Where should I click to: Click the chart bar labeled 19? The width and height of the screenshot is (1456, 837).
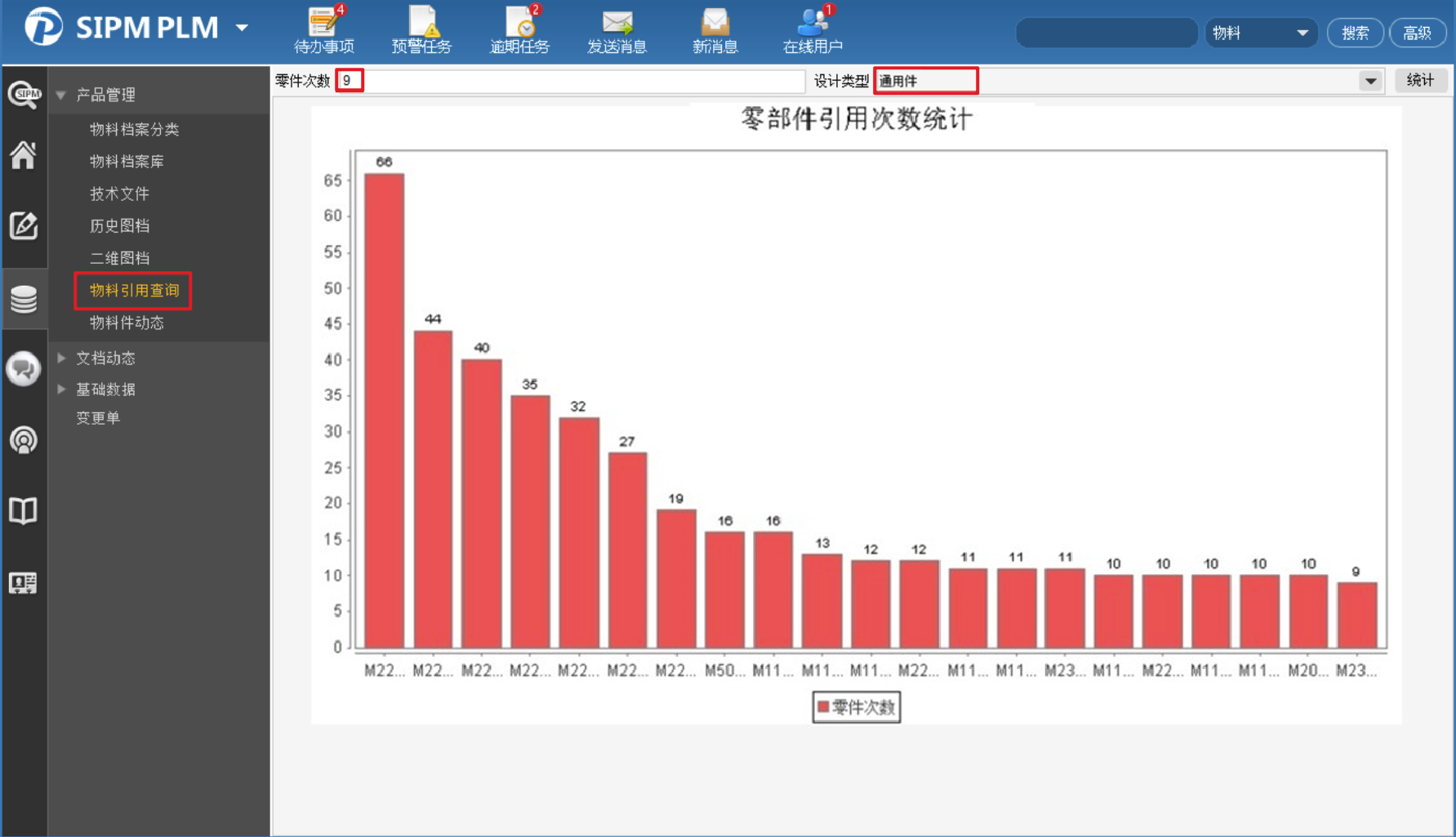click(x=676, y=580)
